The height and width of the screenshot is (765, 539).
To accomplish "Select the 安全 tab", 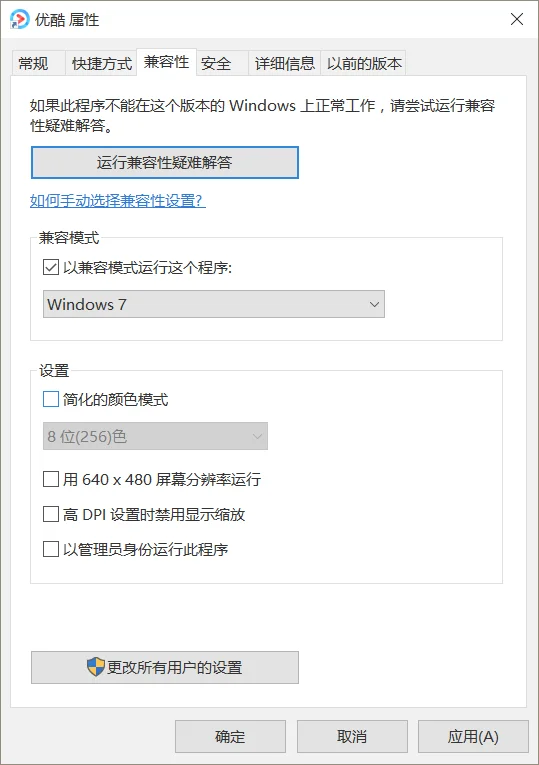I will [216, 63].
